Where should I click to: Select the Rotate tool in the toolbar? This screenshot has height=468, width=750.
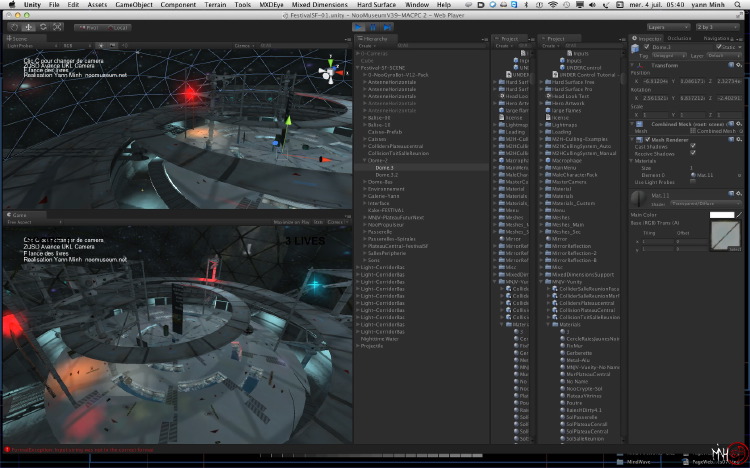(x=43, y=27)
